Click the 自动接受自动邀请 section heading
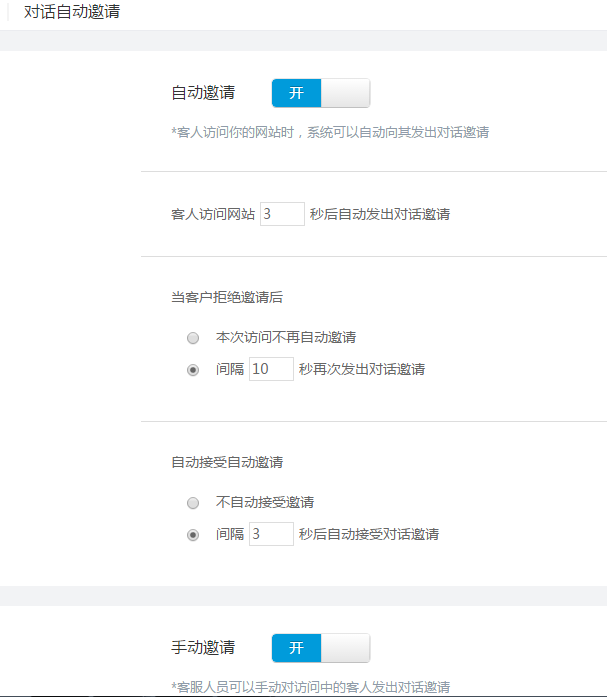This screenshot has width=607, height=697. (x=226, y=462)
